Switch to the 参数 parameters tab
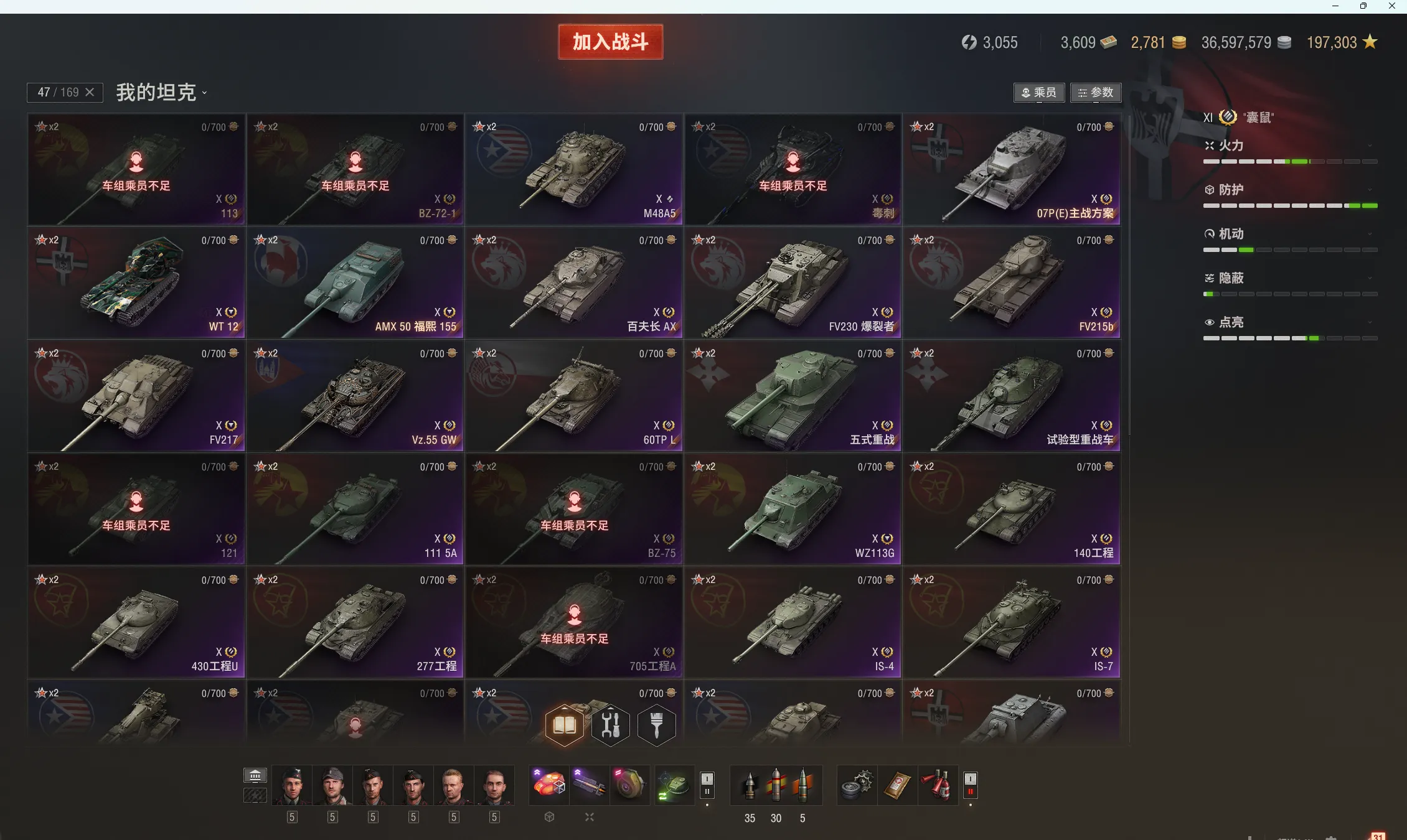The width and height of the screenshot is (1407, 840). coord(1096,93)
